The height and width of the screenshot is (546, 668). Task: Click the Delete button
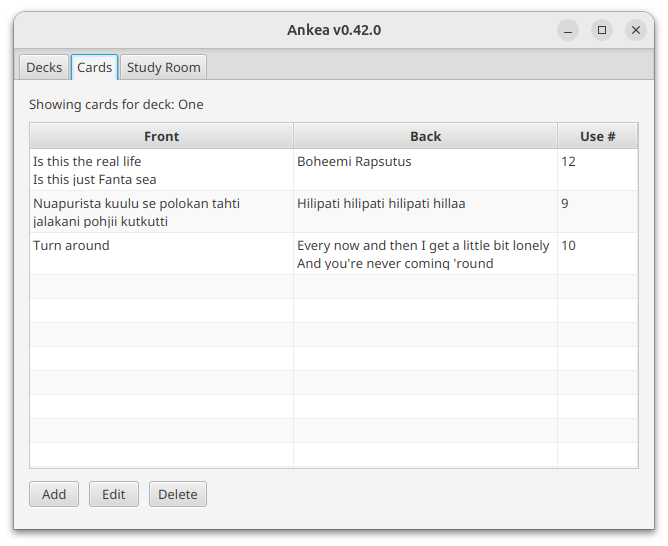click(178, 494)
